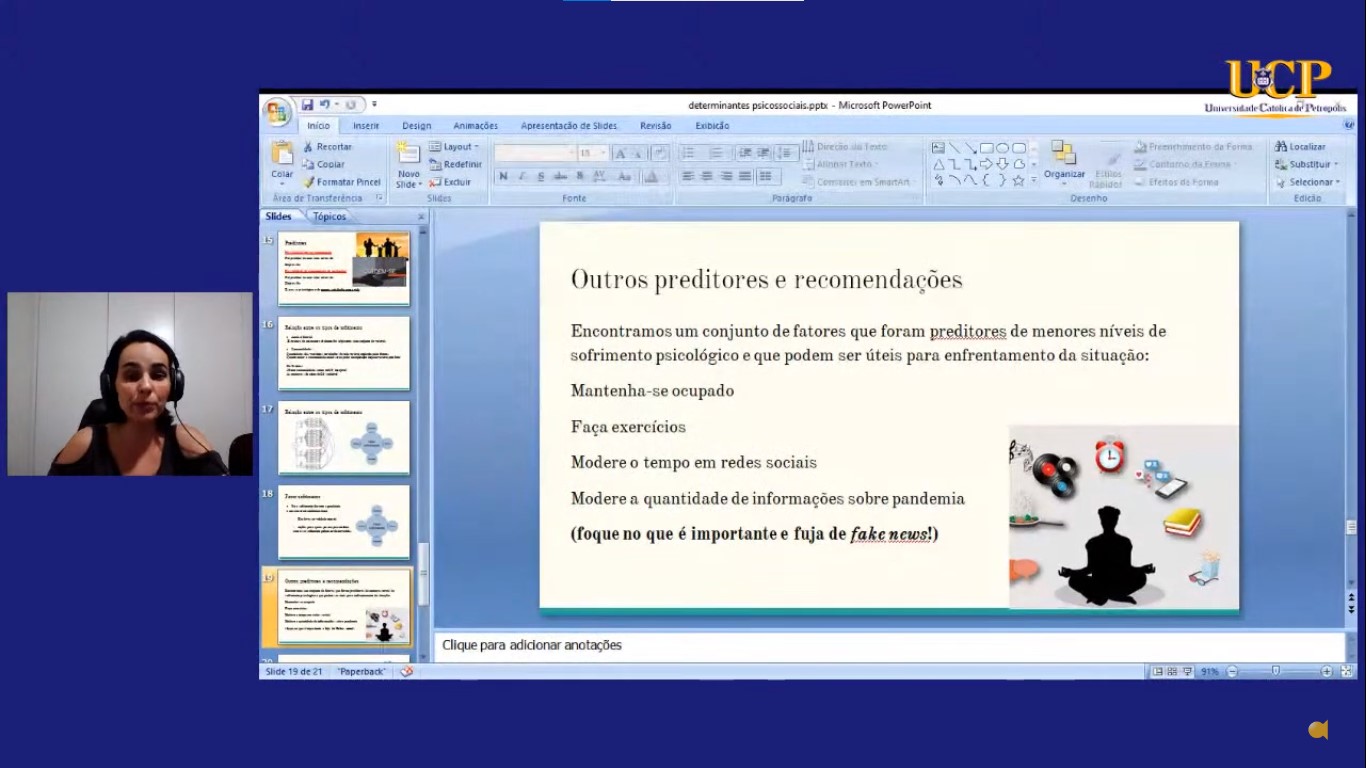Cut selection with Recortar
Screen dimensions: 1366x768
[327, 147]
